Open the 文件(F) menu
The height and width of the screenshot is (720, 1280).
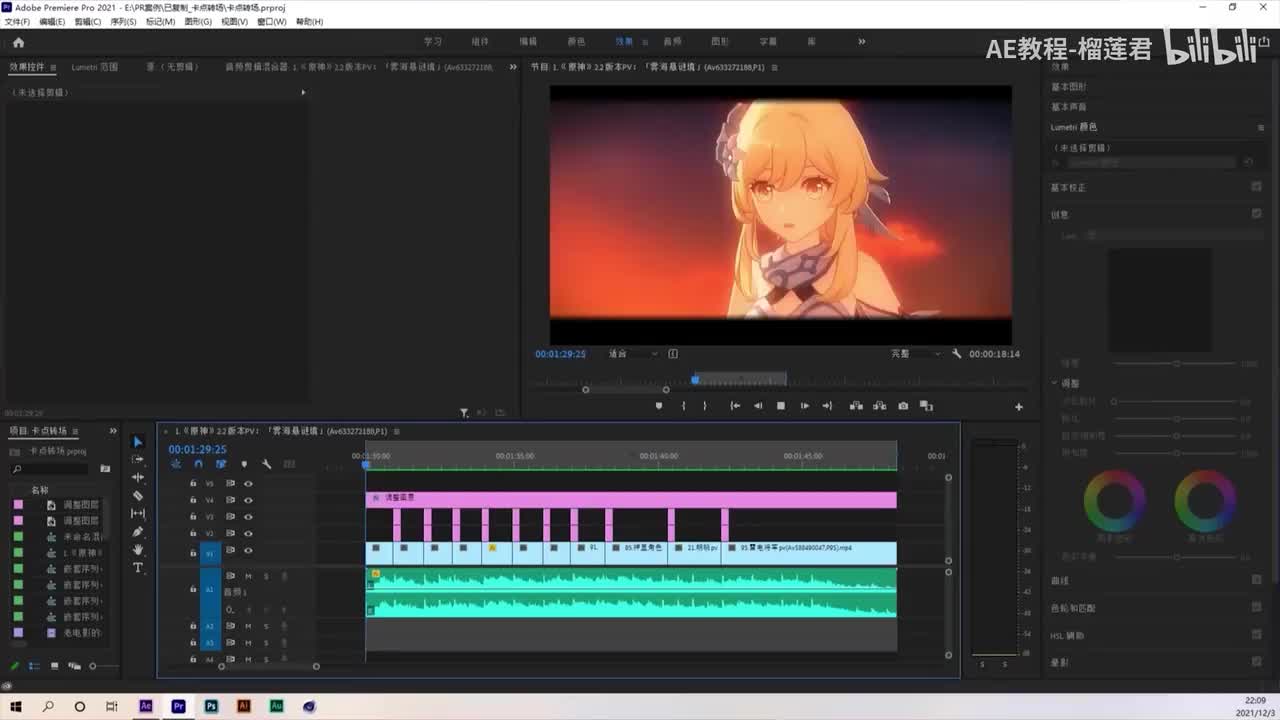pyautogui.click(x=18, y=21)
